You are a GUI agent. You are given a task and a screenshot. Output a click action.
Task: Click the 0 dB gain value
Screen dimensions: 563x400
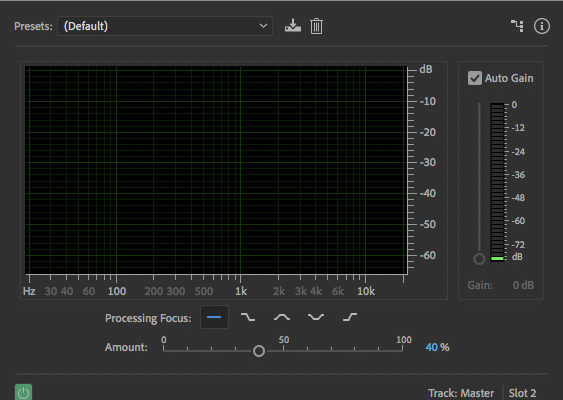click(x=523, y=285)
